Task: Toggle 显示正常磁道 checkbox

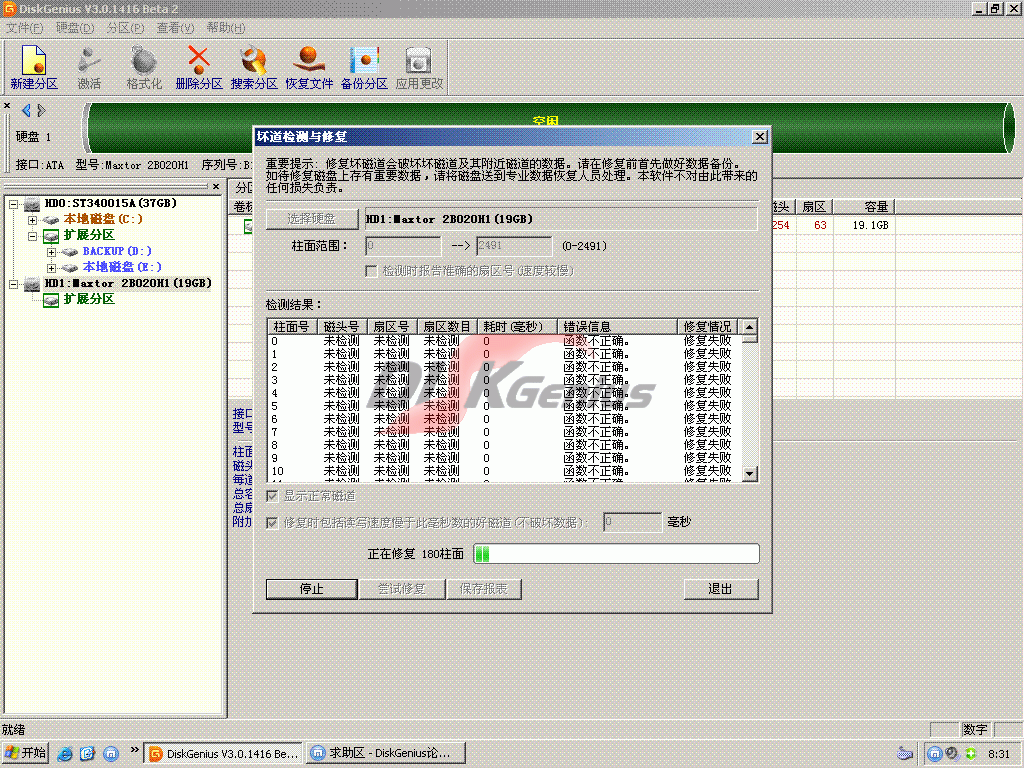Action: 272,496
